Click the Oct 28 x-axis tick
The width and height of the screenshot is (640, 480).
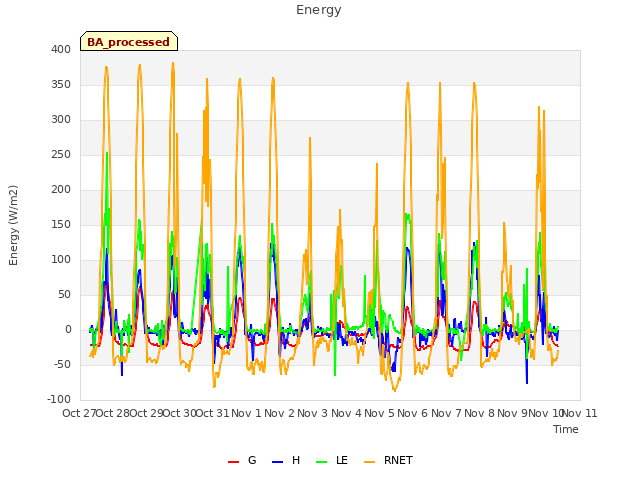click(x=113, y=413)
